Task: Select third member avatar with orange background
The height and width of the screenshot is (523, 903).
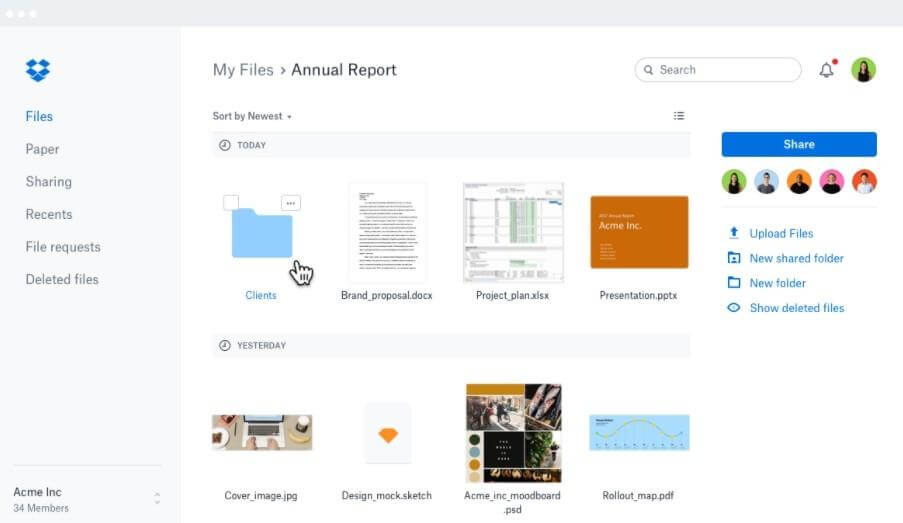Action: (x=799, y=181)
